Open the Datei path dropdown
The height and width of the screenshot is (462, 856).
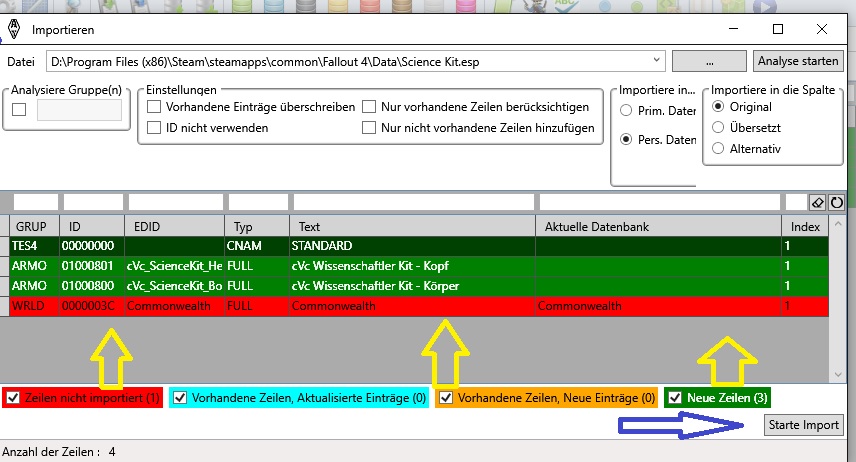(x=656, y=61)
